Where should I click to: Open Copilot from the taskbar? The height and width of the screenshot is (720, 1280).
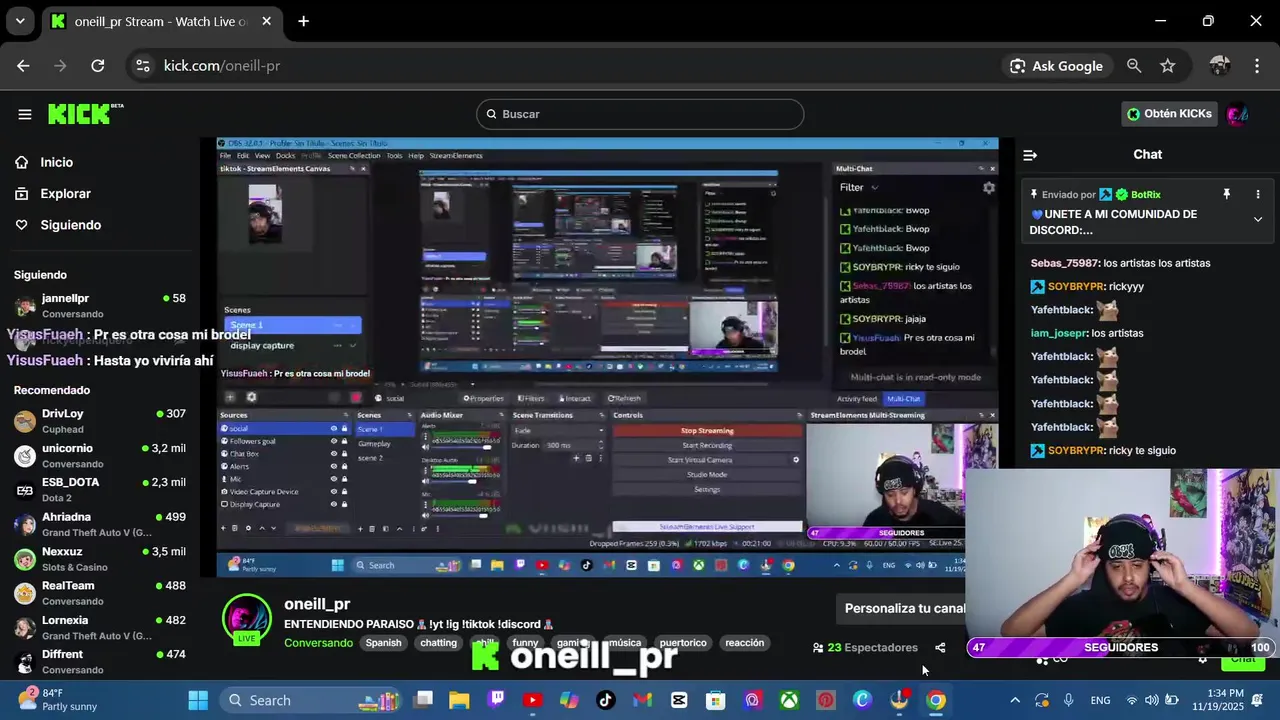pos(569,700)
